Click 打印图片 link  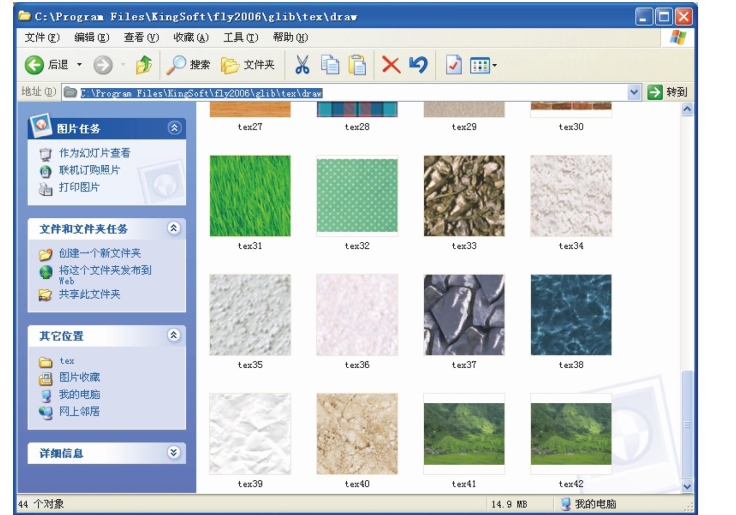(79, 187)
